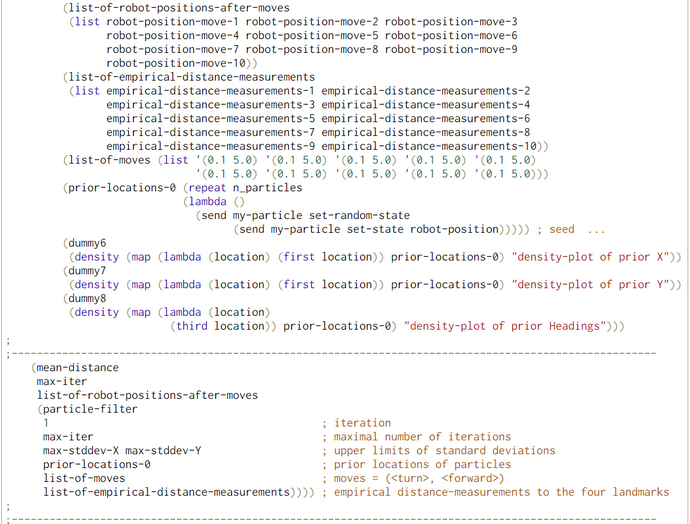Image resolution: width=690 pixels, height=524 pixels.
Task: Click 'particle-filter' function call
Action: click(x=90, y=409)
